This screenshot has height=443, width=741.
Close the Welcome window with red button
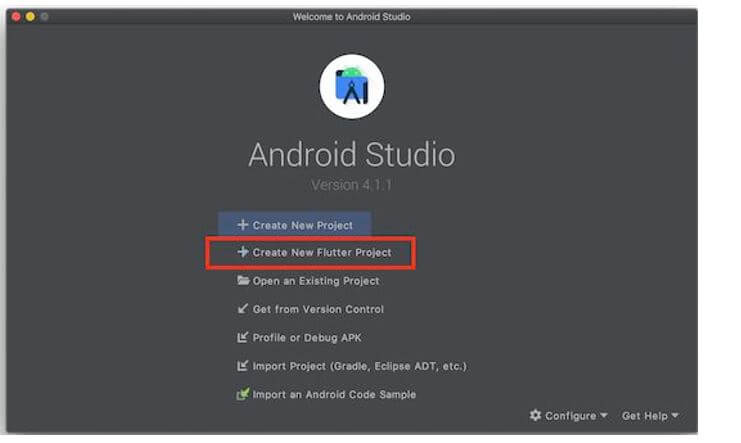16,17
